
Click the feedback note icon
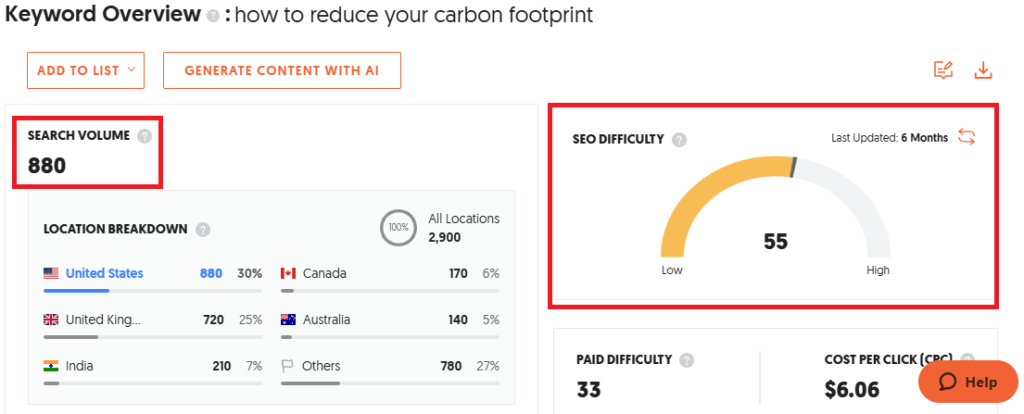pos(942,70)
